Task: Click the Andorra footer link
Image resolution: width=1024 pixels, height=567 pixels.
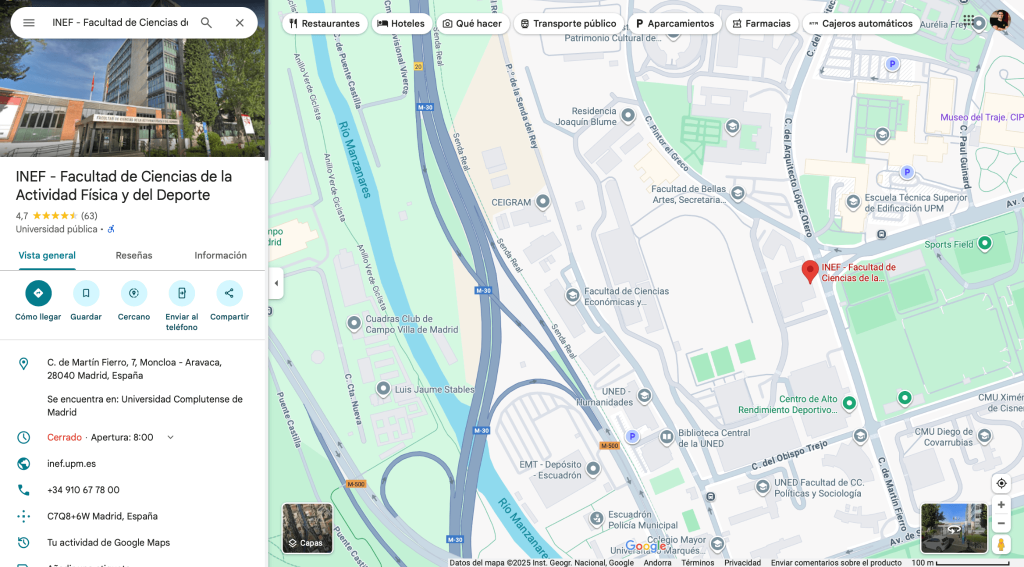Action: (657, 562)
